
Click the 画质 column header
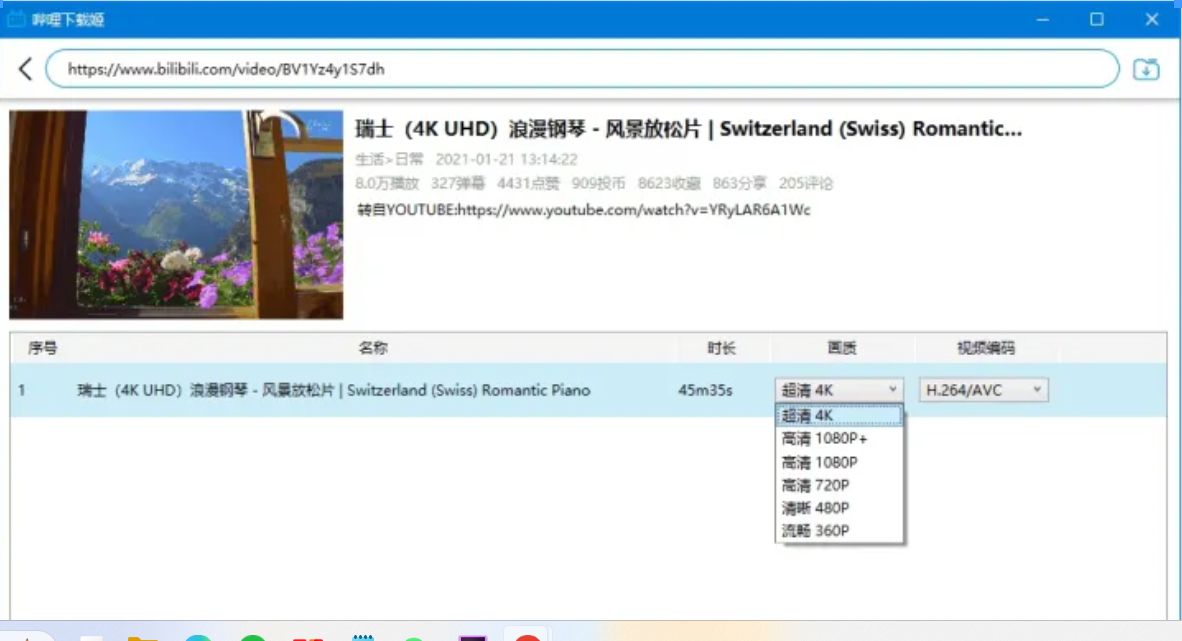841,348
